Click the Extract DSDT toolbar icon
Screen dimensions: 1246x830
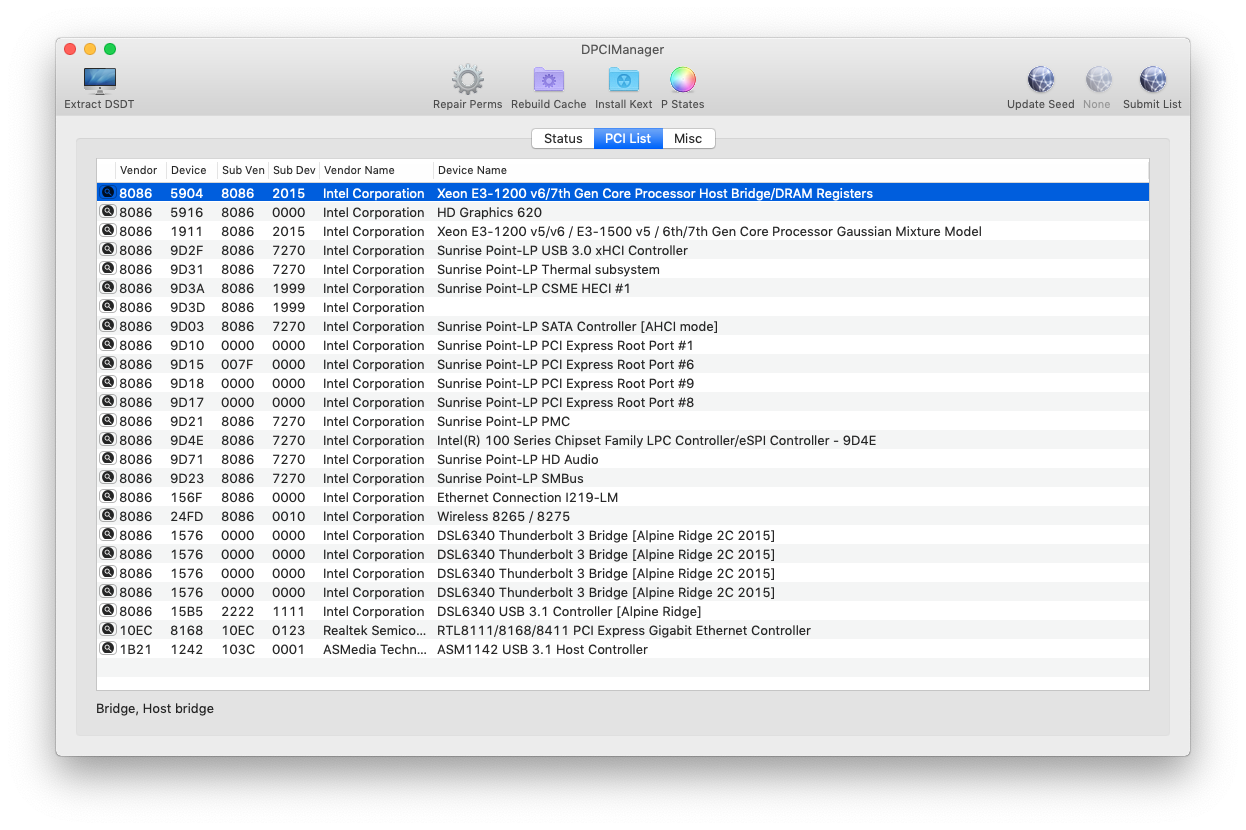click(99, 81)
